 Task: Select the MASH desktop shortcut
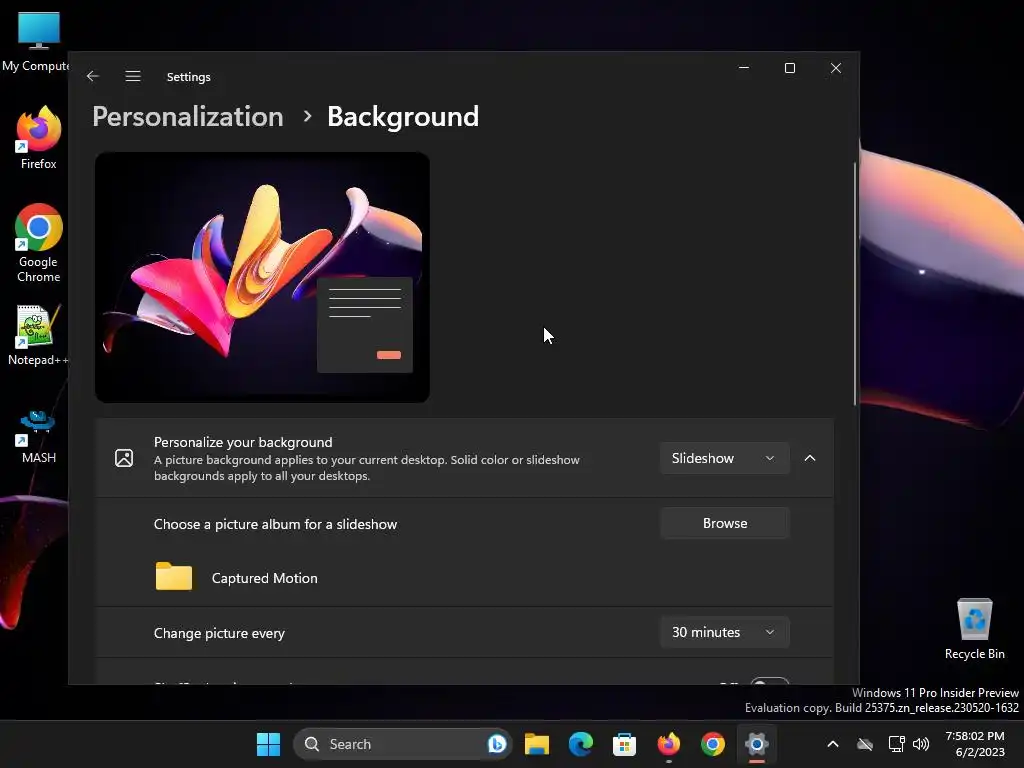(x=39, y=436)
